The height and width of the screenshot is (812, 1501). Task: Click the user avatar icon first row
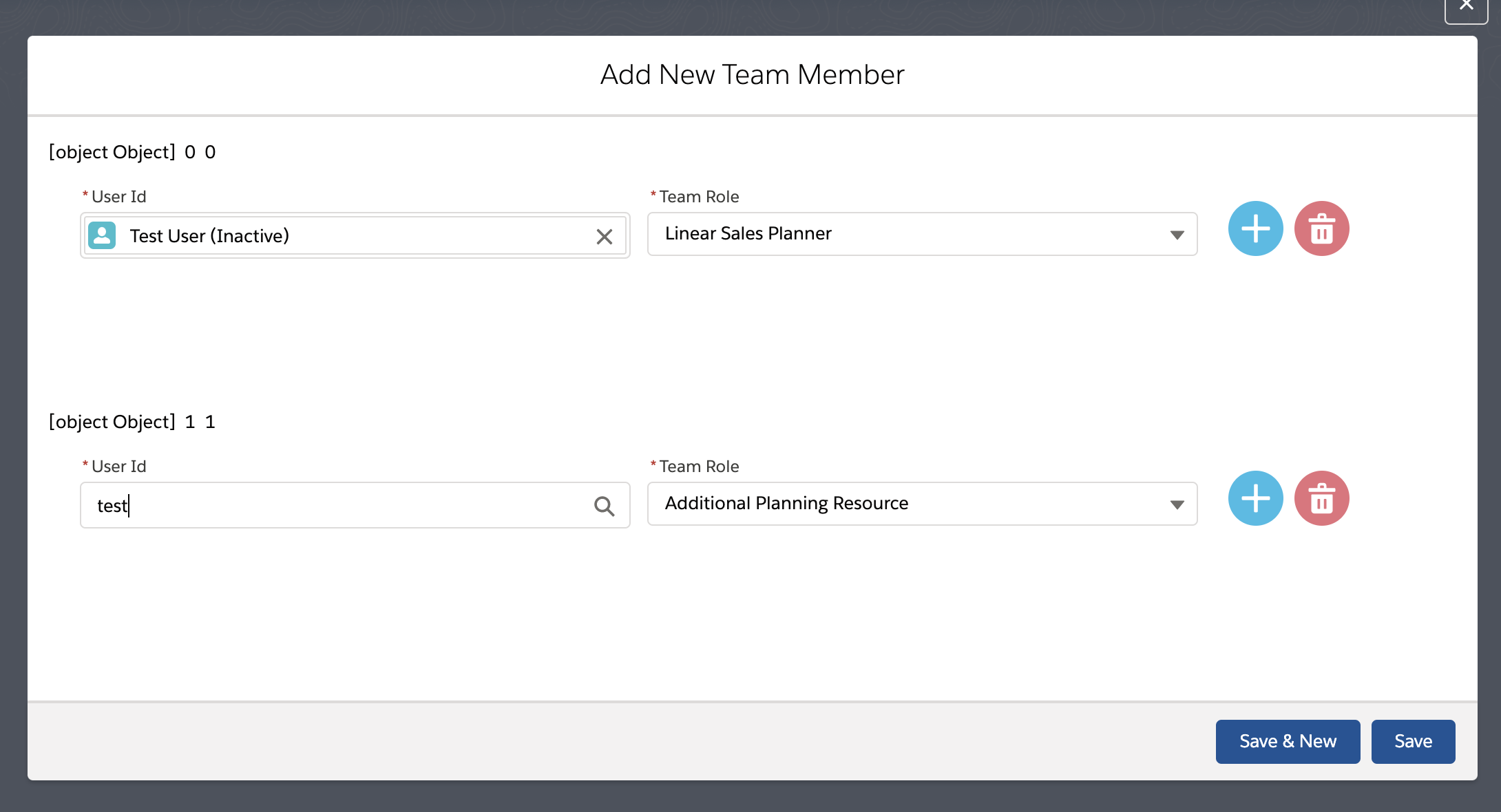(102, 235)
